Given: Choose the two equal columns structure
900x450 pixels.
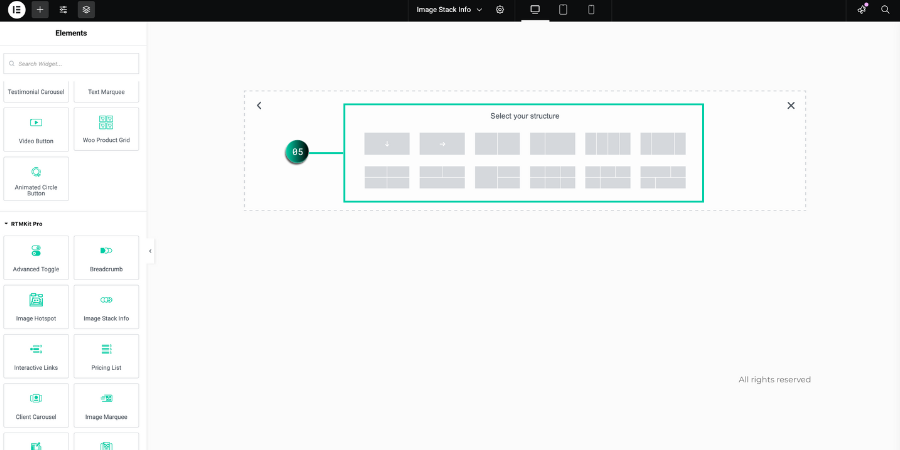Looking at the screenshot, I should [497, 144].
